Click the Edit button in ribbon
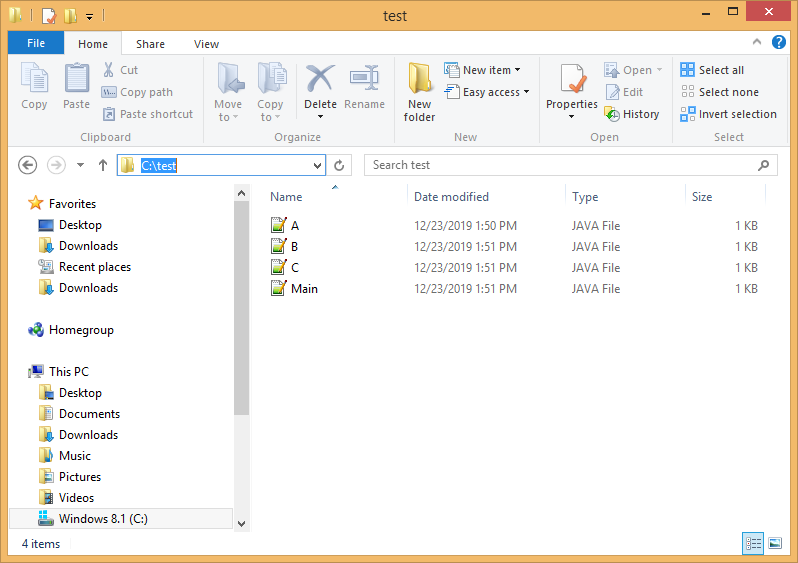Viewport: 798px width, 563px height. tap(624, 92)
